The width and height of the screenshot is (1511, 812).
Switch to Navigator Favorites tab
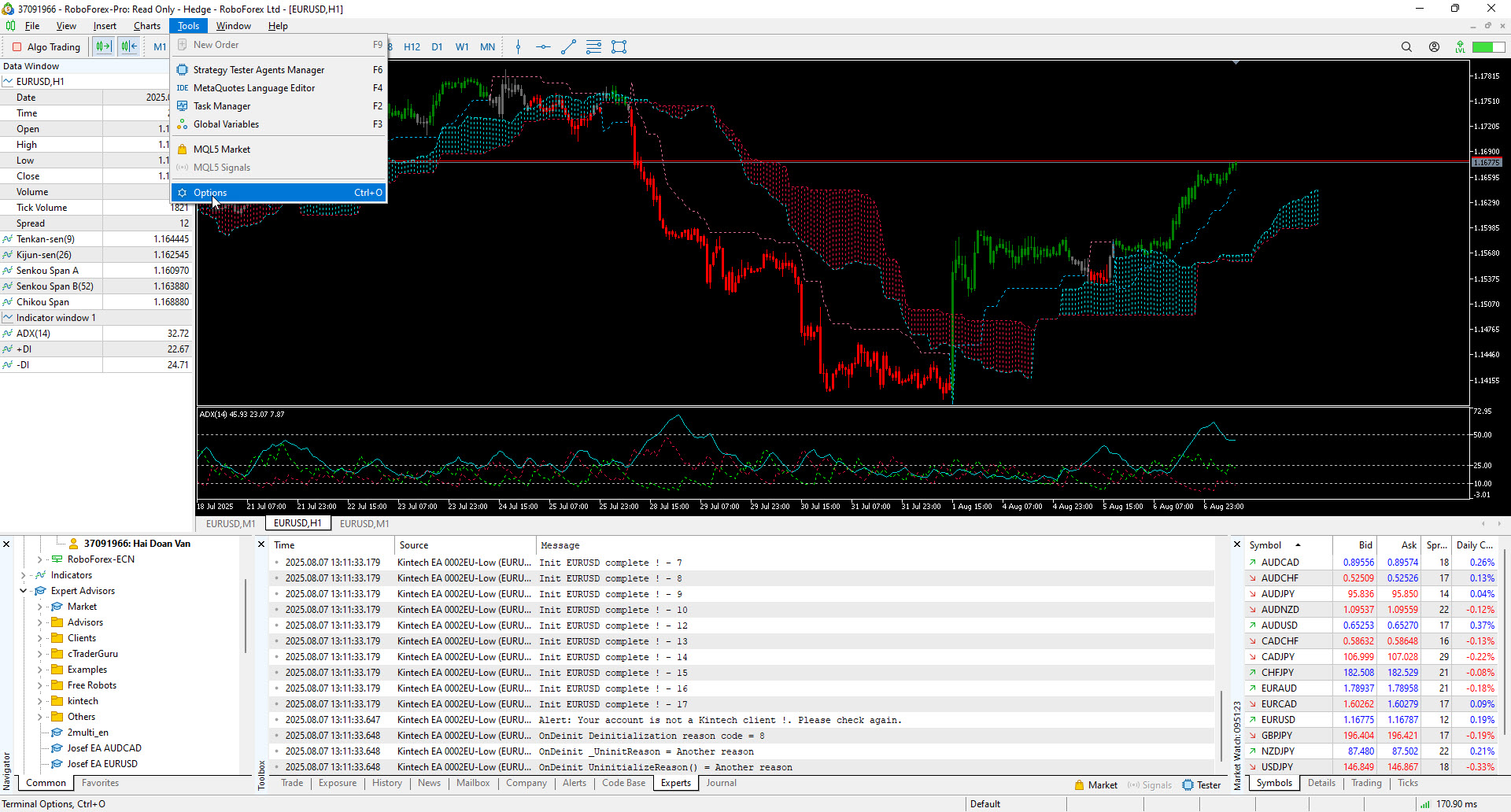pos(100,783)
